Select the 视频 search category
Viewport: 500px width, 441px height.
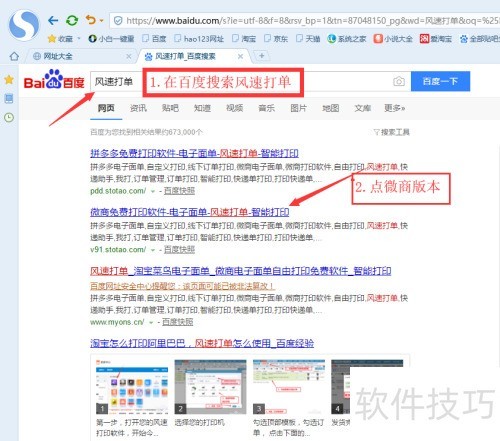coord(234,108)
